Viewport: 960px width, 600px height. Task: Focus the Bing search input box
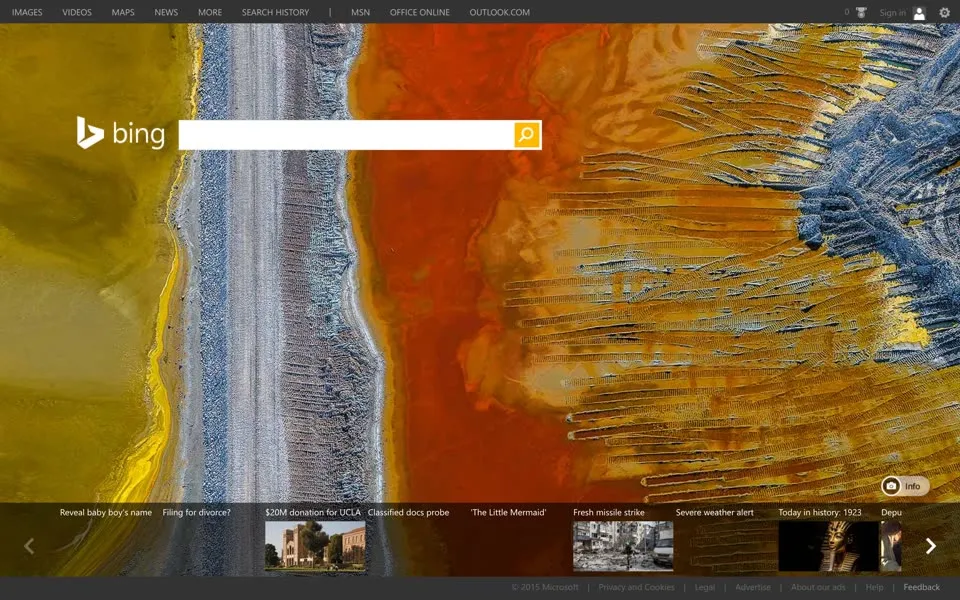click(346, 135)
